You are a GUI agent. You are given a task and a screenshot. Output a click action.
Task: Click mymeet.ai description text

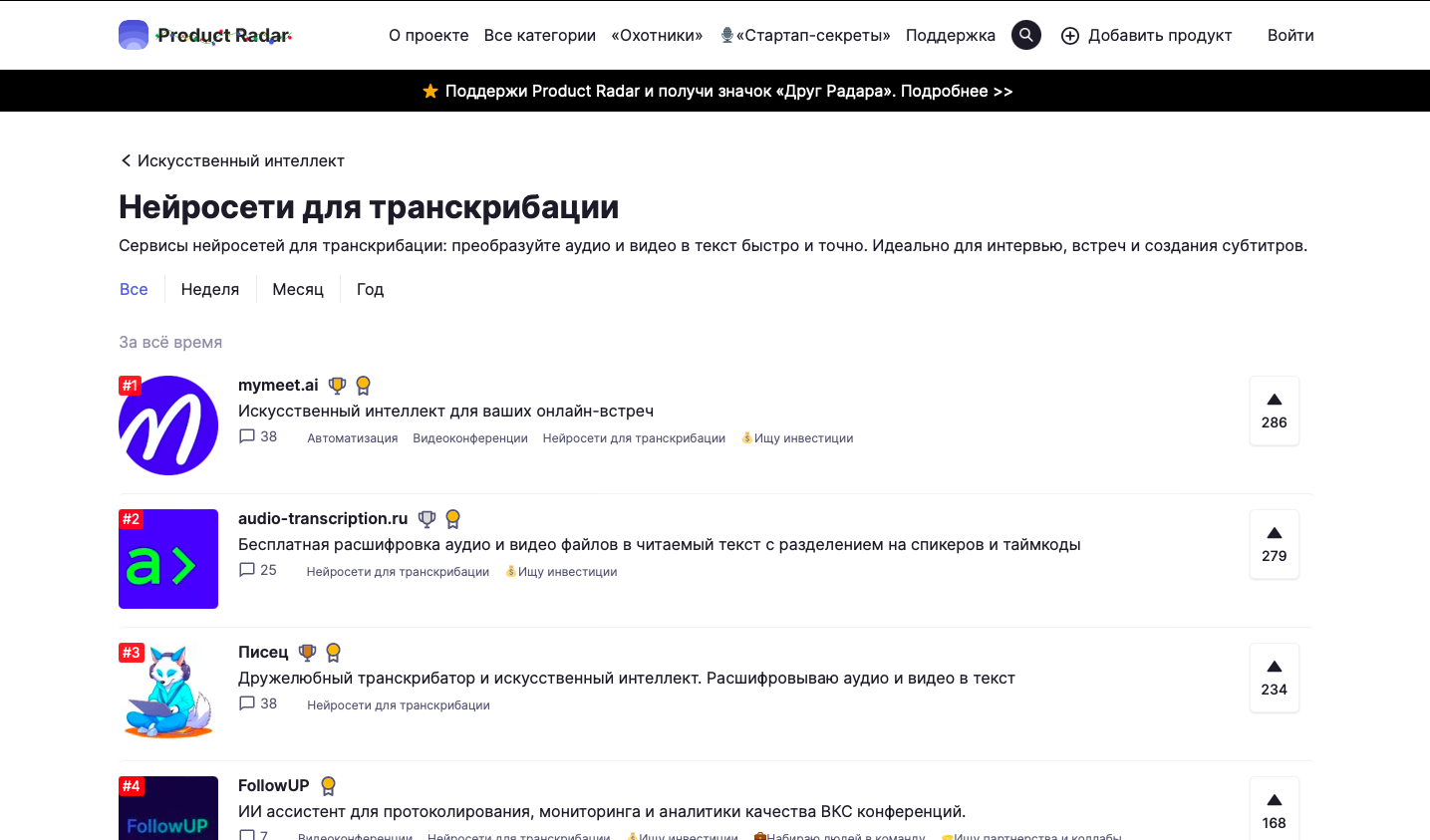[x=445, y=411]
